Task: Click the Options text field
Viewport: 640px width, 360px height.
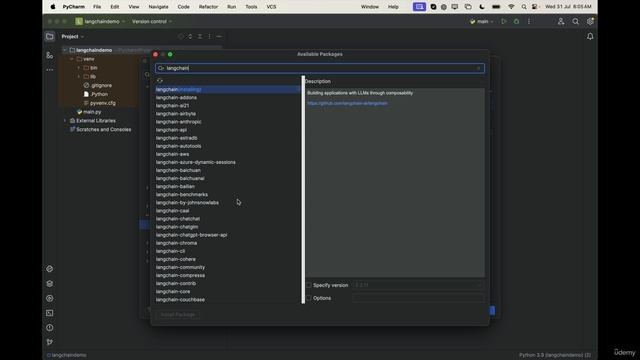Action: pos(418,298)
